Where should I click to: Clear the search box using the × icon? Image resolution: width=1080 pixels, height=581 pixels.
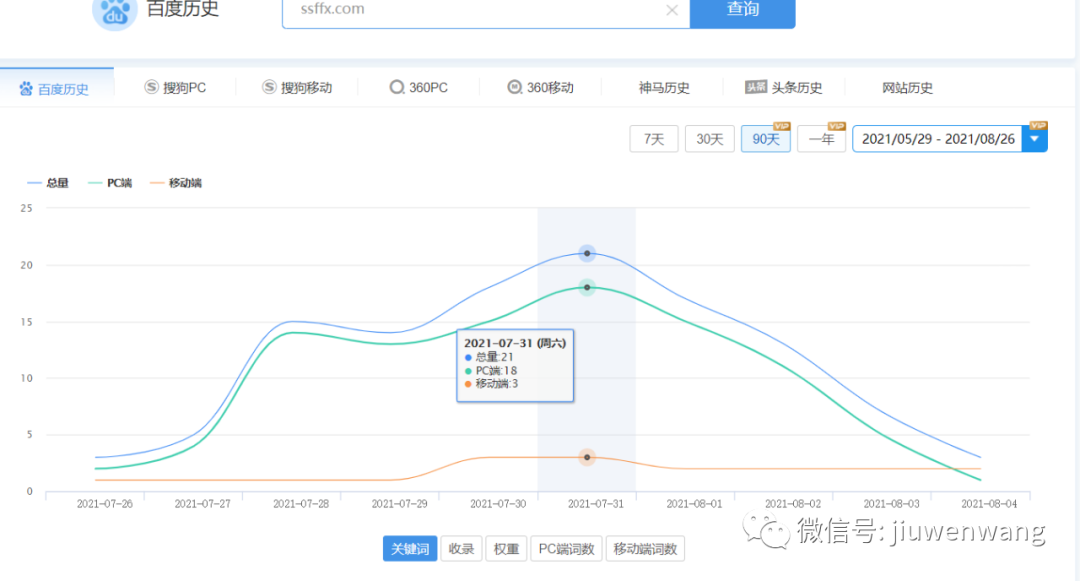pos(672,9)
